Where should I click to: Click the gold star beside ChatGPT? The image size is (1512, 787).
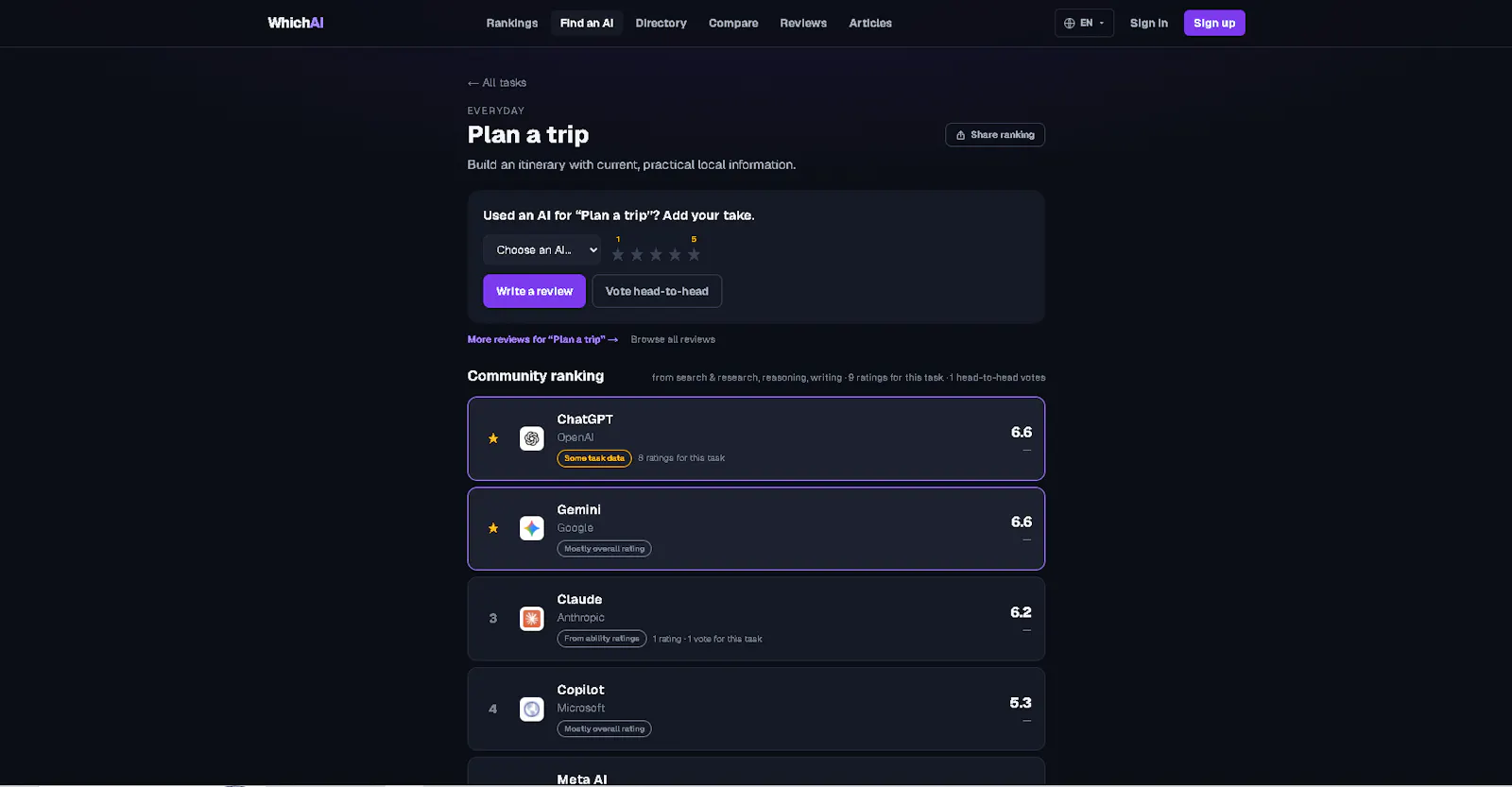(x=493, y=438)
